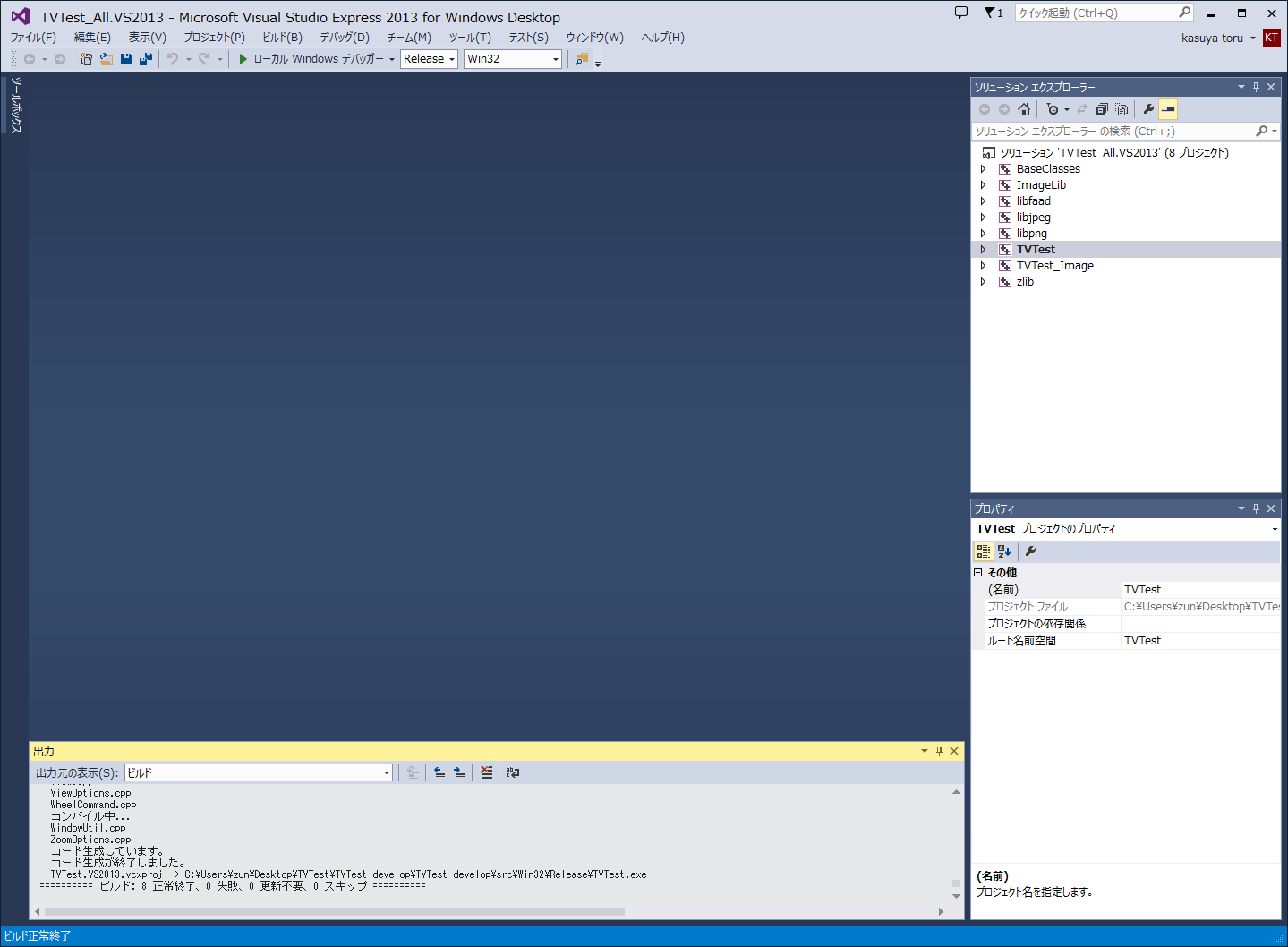Click Output vertical scrollbar down arrow

click(956, 896)
